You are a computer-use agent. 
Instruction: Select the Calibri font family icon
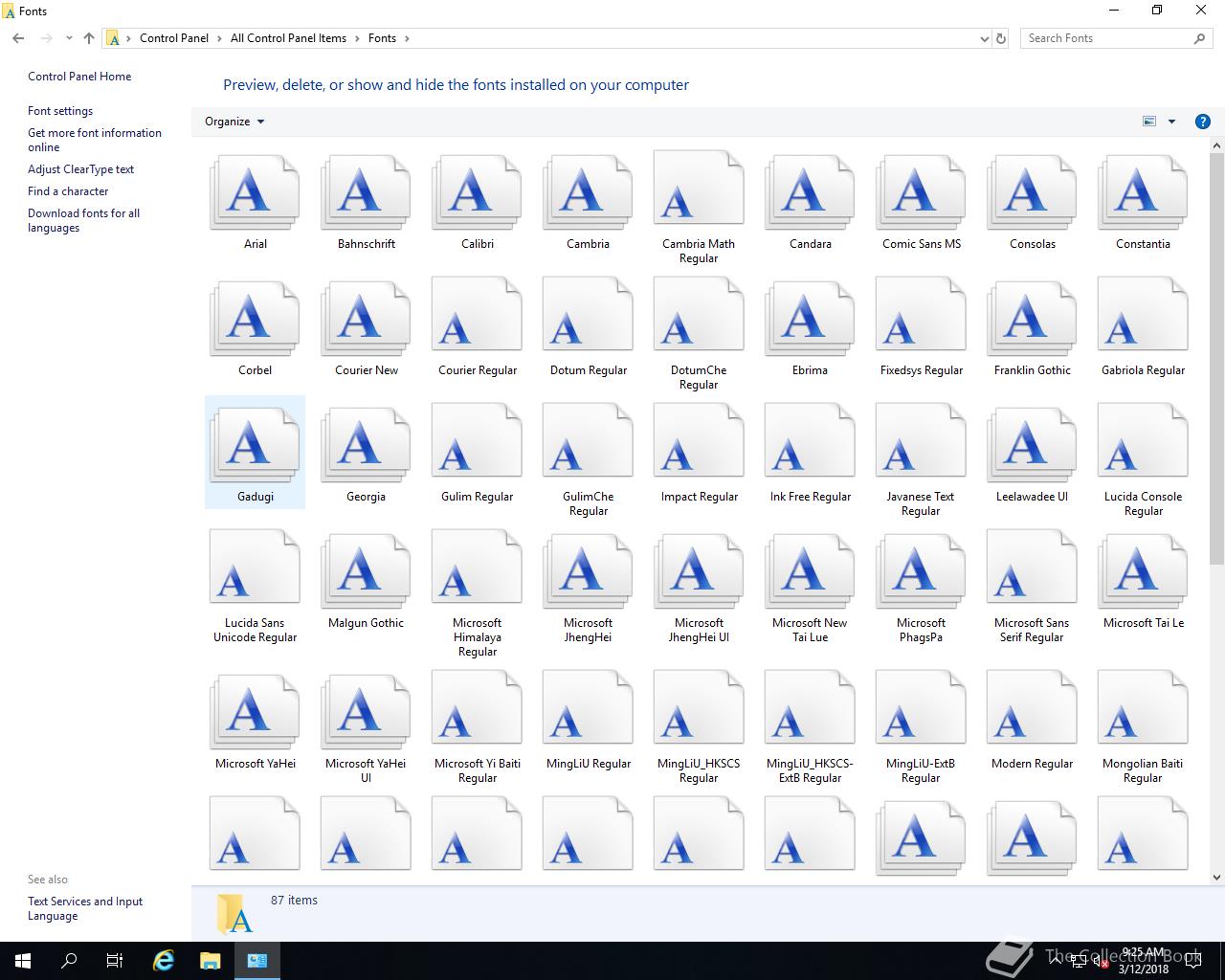(477, 194)
